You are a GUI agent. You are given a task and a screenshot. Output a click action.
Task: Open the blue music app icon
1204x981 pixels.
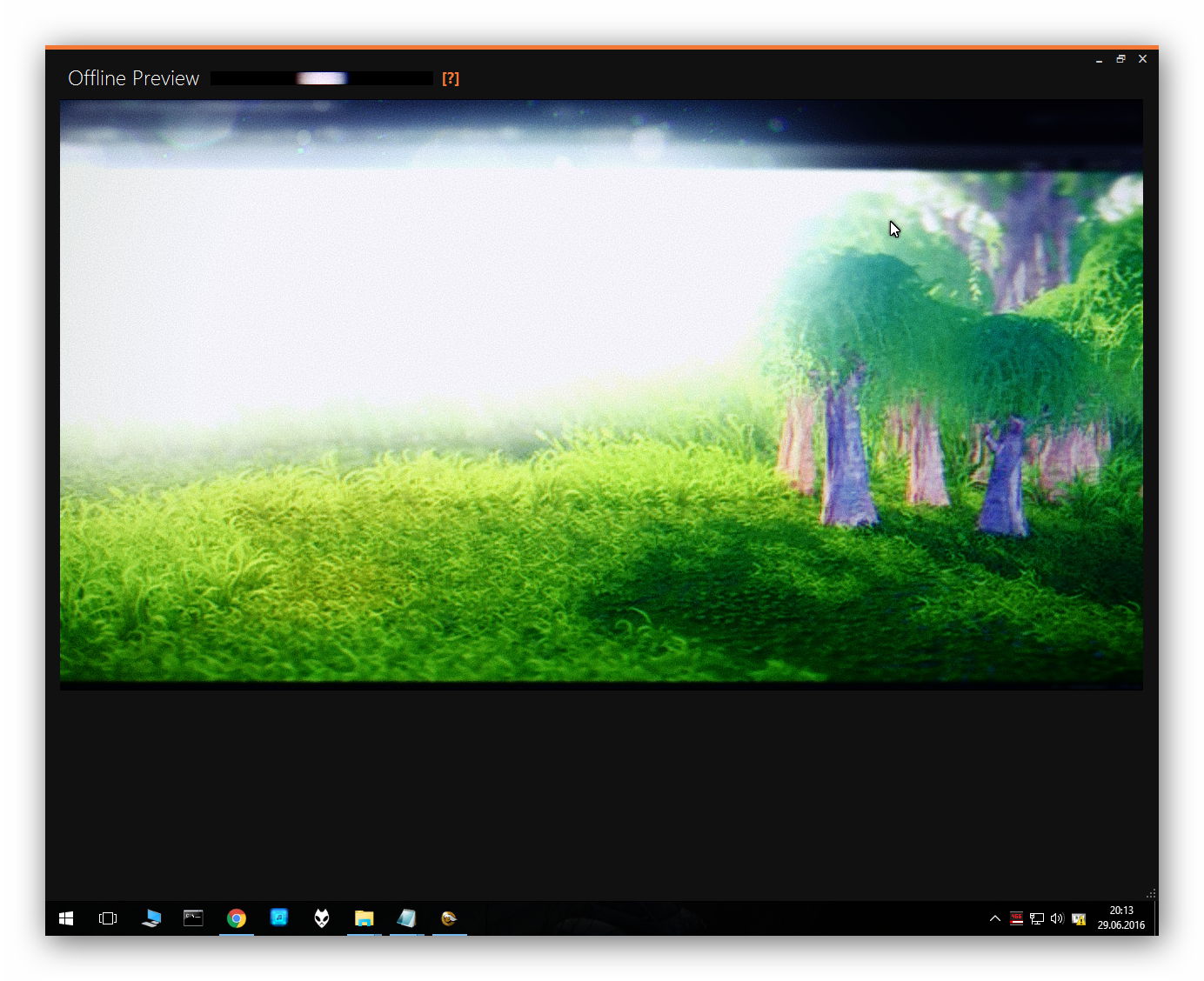(279, 918)
